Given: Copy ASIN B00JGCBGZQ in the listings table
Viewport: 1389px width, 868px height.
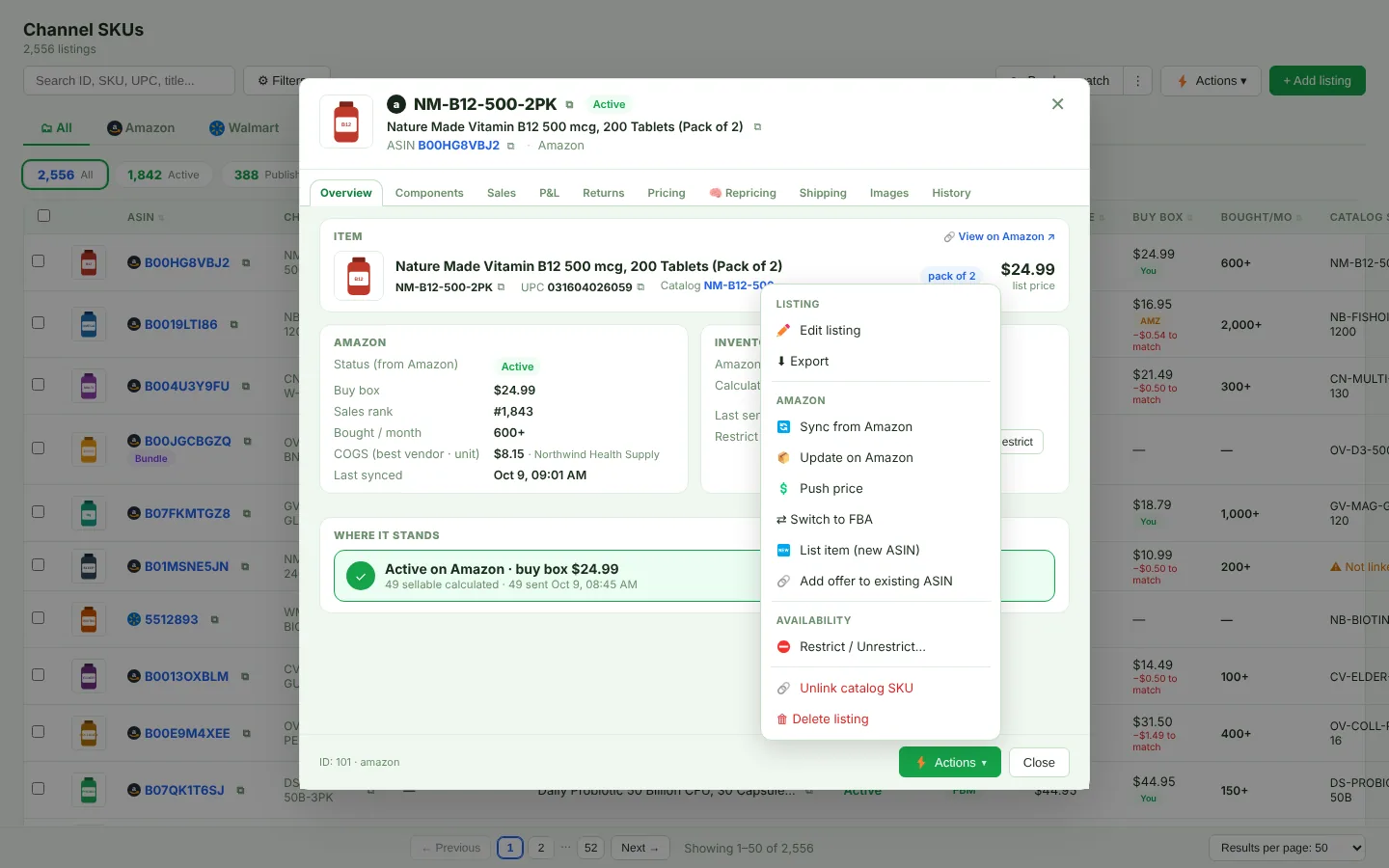Looking at the screenshot, I should (x=248, y=442).
